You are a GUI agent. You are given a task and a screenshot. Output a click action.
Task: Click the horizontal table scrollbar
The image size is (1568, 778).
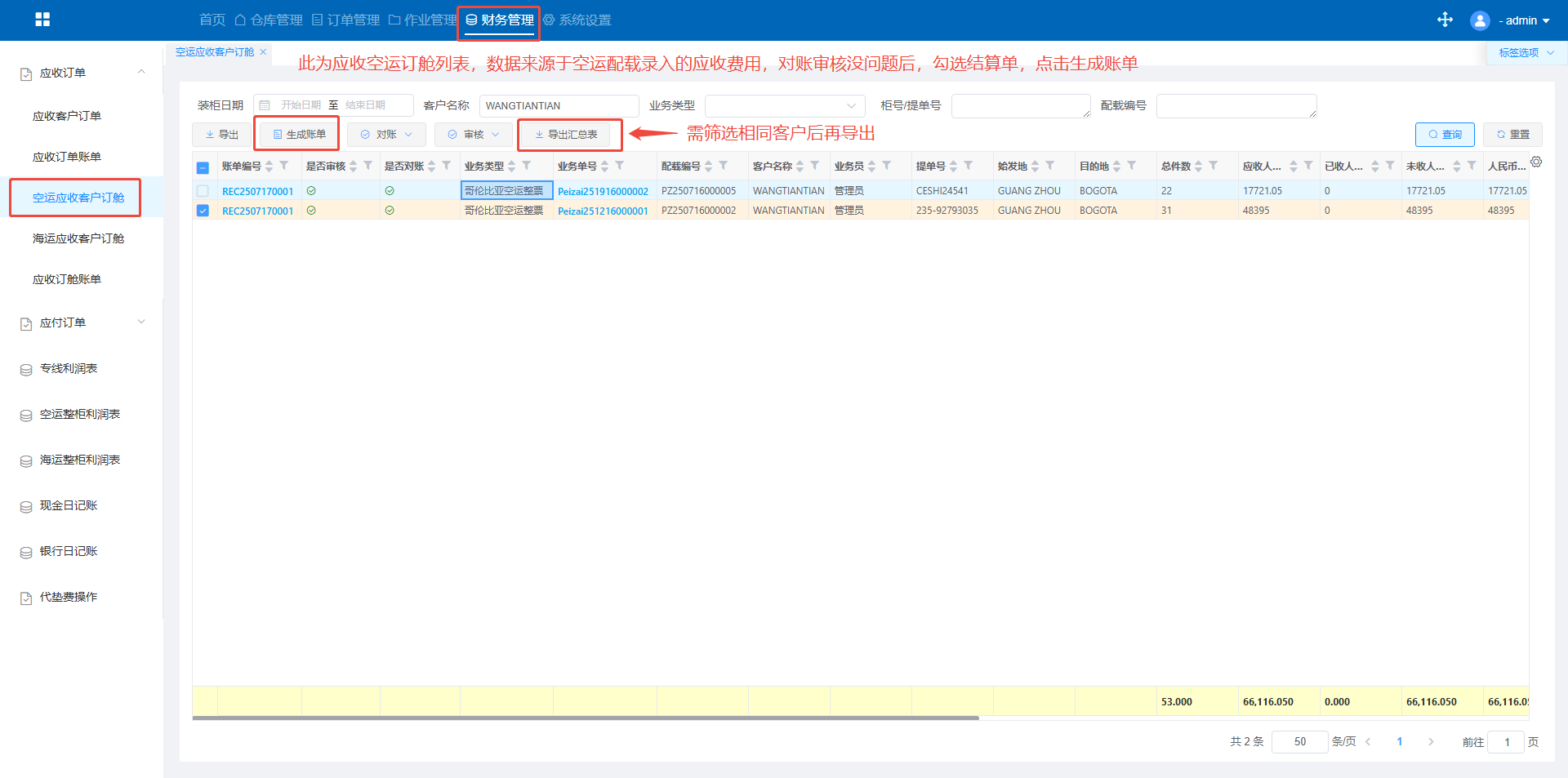pyautogui.click(x=585, y=718)
